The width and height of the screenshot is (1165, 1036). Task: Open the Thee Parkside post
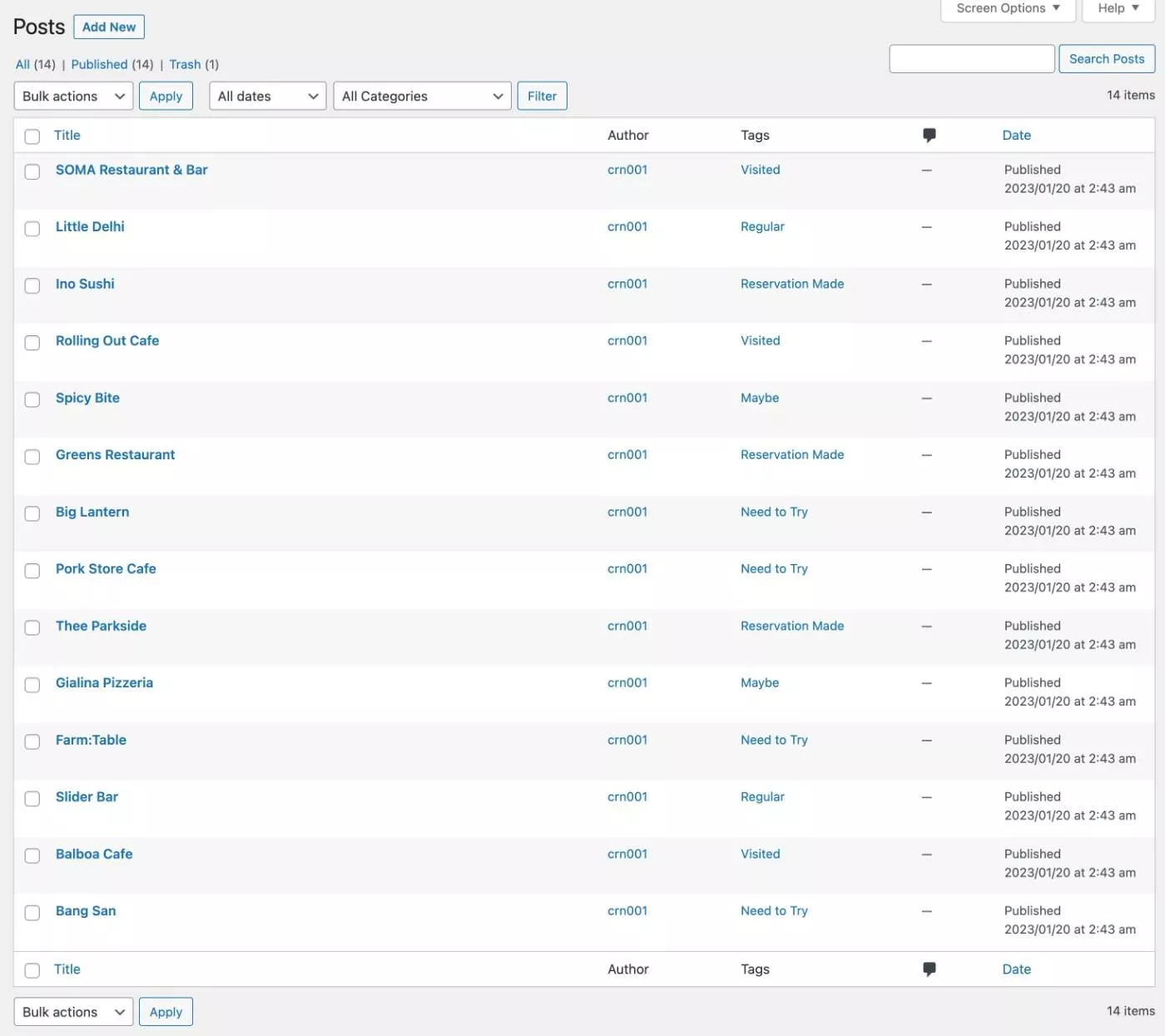click(101, 627)
